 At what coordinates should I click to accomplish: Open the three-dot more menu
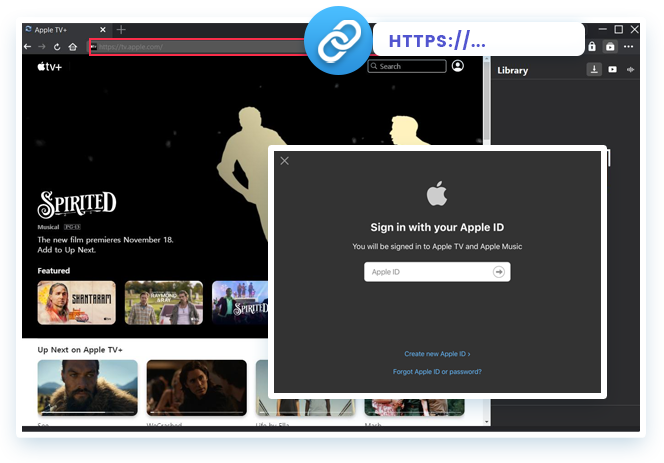[628, 47]
